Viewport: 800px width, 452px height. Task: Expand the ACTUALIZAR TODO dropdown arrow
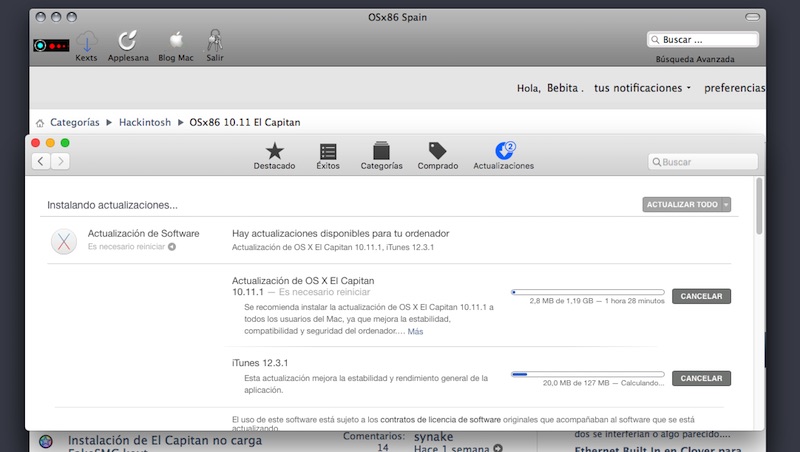(x=726, y=205)
